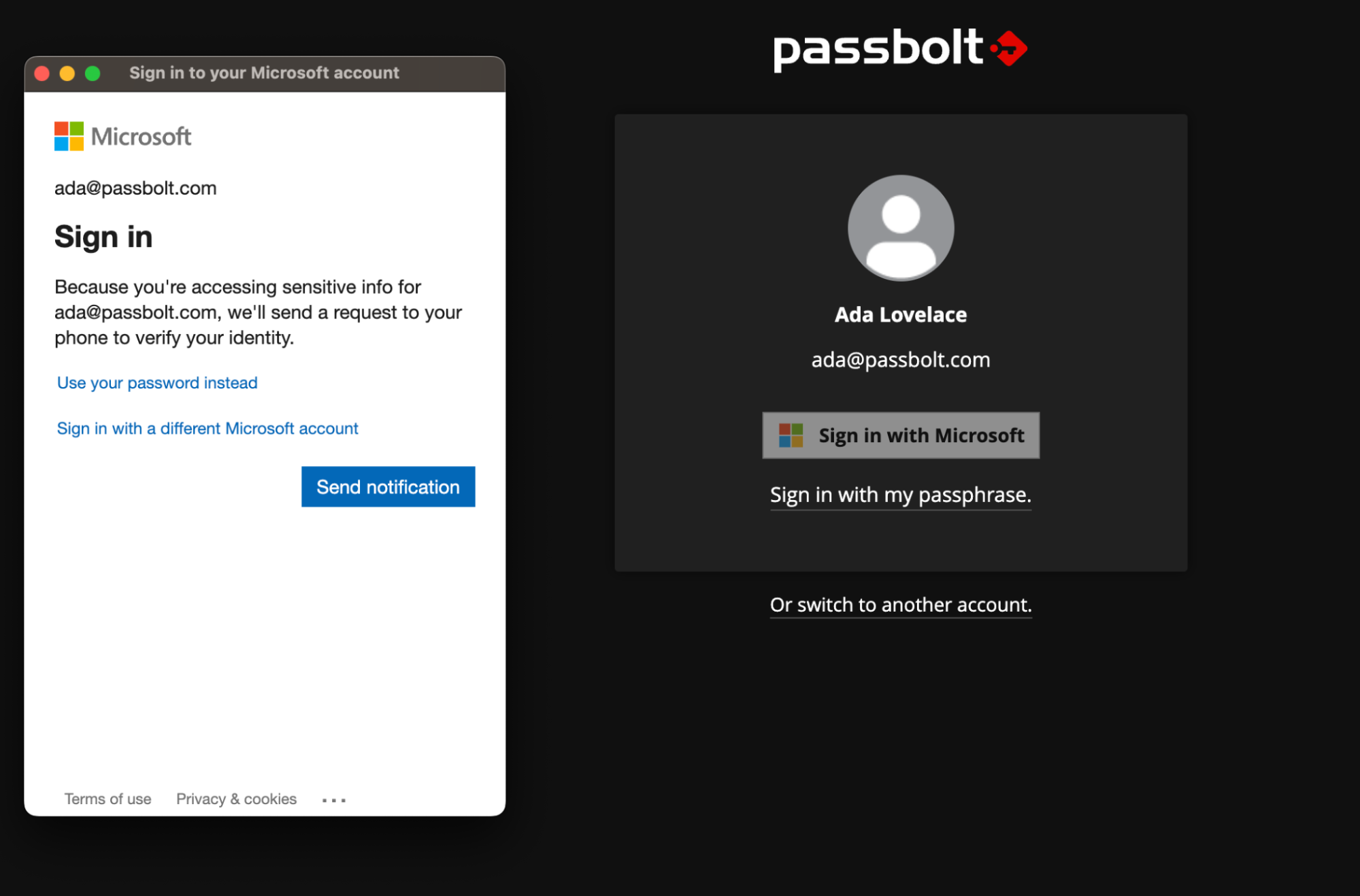Click the Microsoft icon inside the sign-in button
The height and width of the screenshot is (896, 1360).
(x=791, y=435)
